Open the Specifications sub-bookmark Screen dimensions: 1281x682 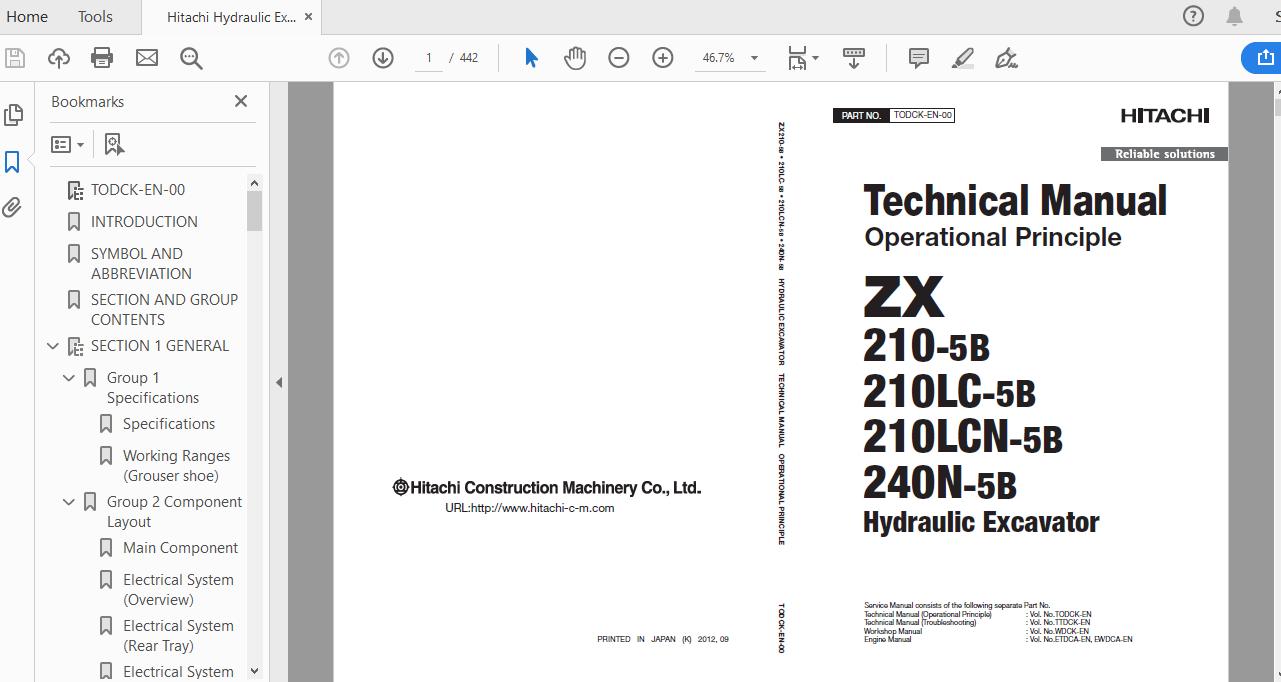click(169, 424)
